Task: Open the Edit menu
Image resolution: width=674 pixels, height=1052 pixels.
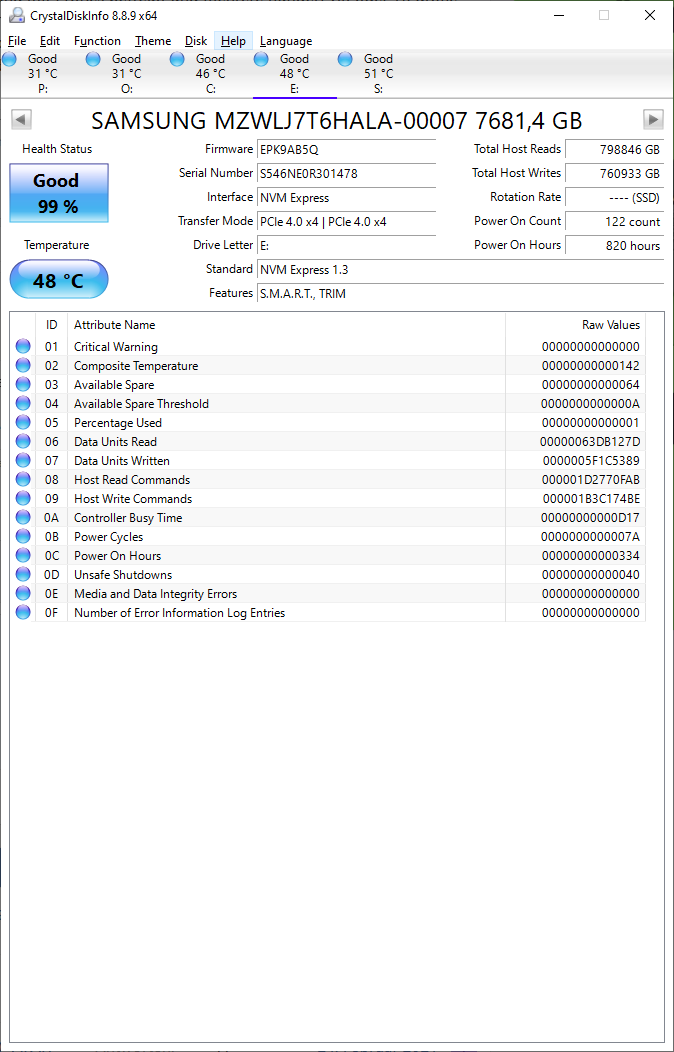Action: (50, 41)
